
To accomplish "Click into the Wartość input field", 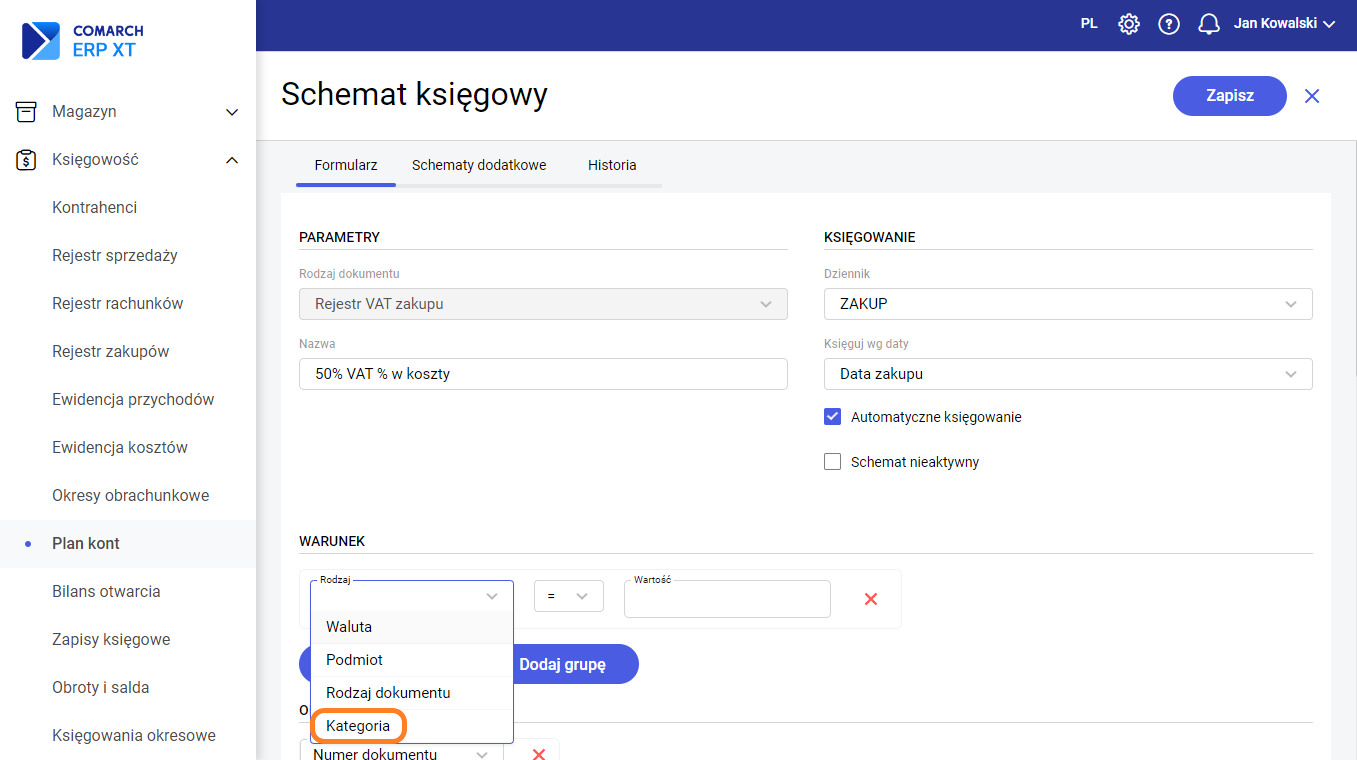I will [x=727, y=600].
